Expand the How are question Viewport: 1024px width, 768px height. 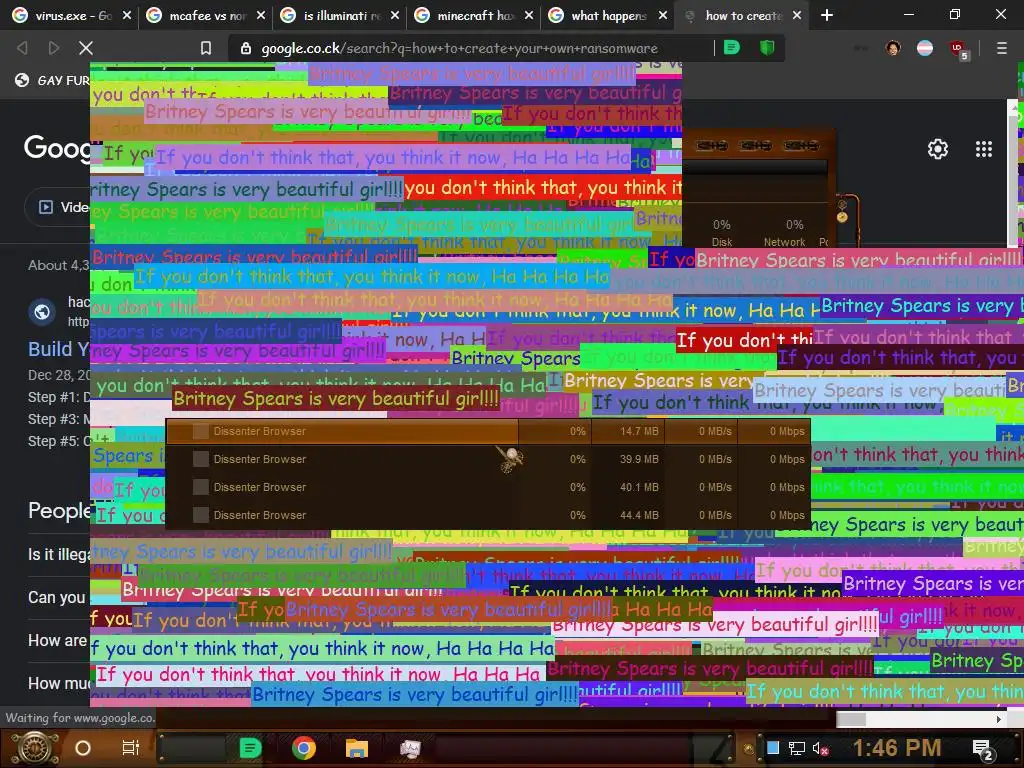57,641
